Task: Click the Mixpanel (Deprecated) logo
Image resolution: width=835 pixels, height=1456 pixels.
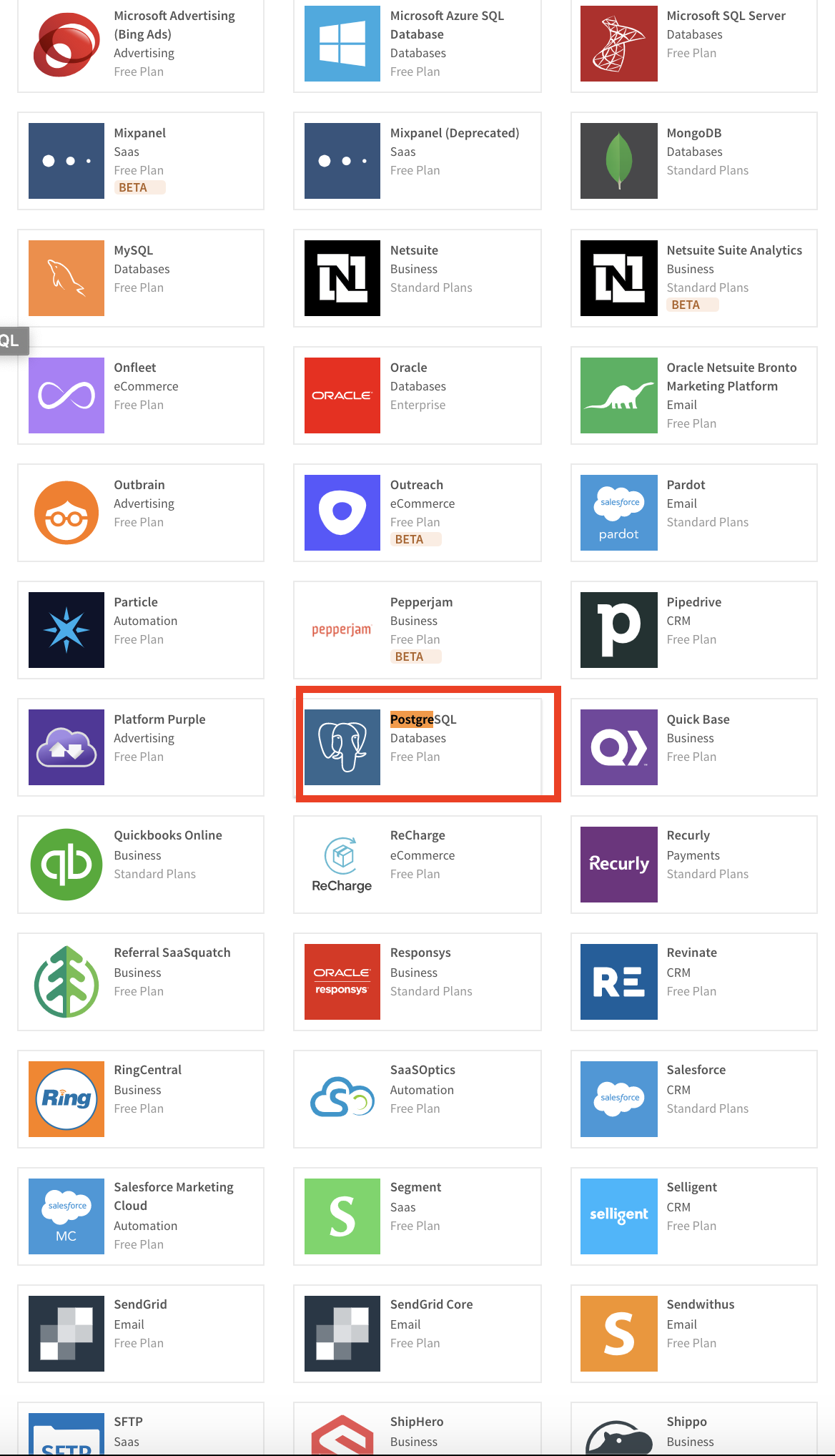Action: [x=342, y=161]
